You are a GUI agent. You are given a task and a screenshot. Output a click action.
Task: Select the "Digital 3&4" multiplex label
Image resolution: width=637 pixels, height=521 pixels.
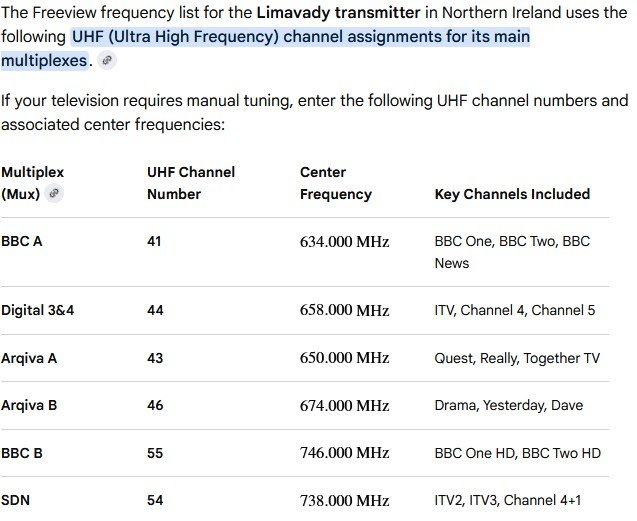(x=38, y=310)
